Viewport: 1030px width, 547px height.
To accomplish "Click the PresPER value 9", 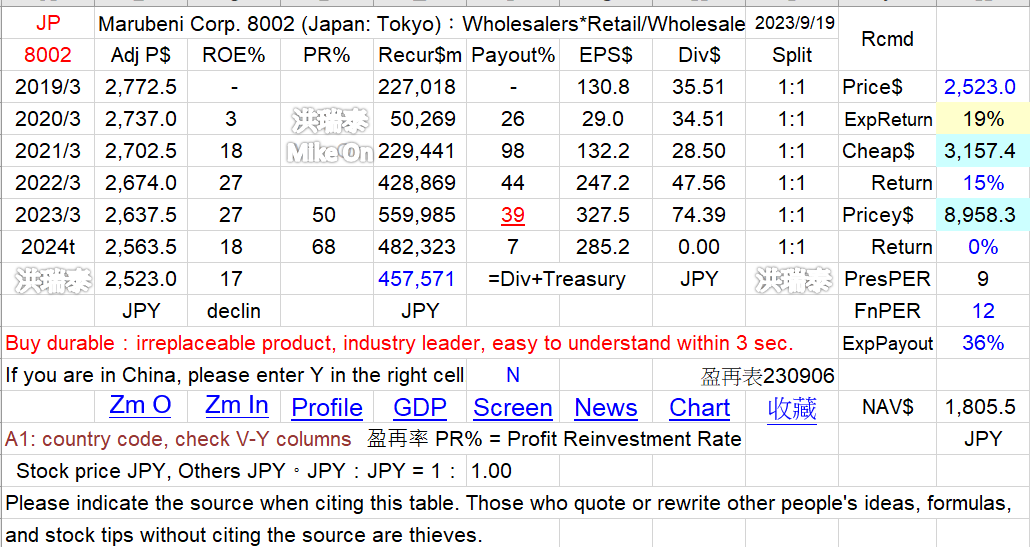I will tap(983, 279).
